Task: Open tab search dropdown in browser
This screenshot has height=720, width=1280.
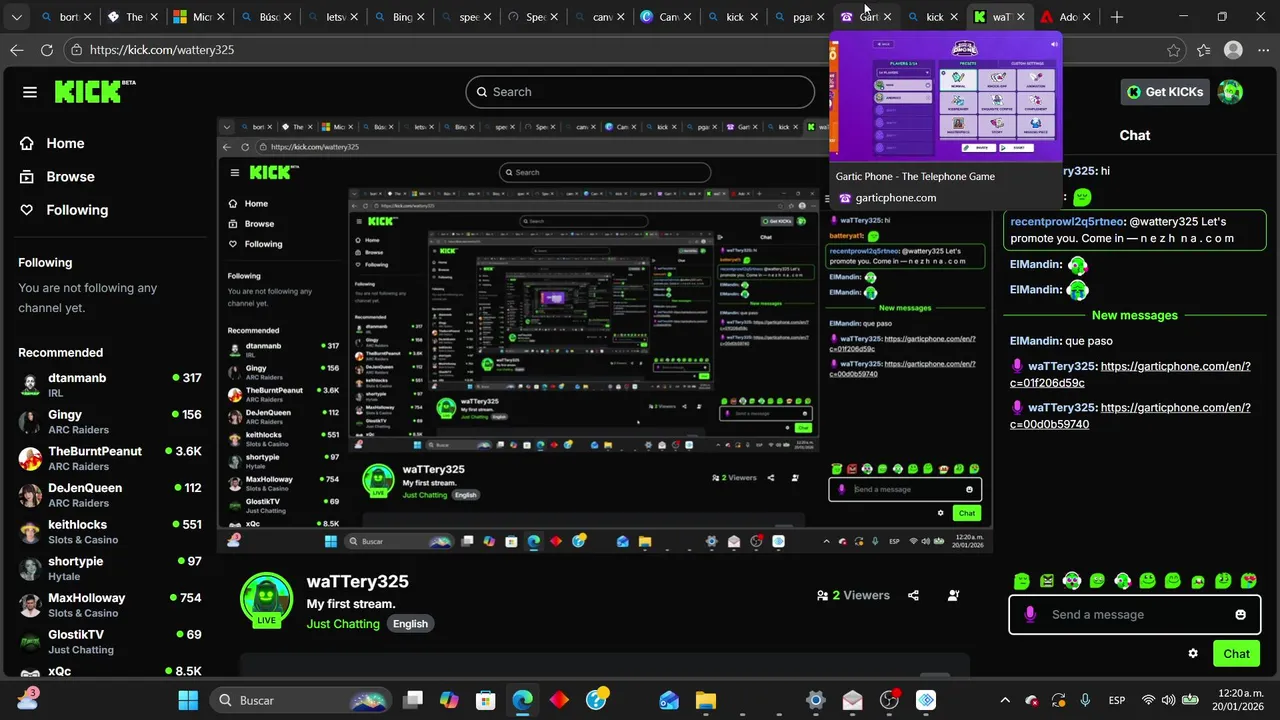Action: tap(16, 17)
